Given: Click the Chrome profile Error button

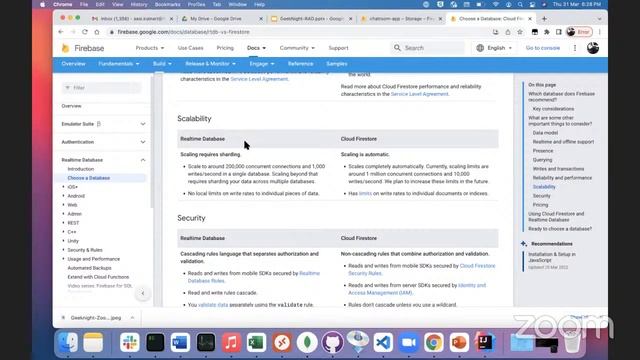Looking at the screenshot, I should click(x=579, y=32).
